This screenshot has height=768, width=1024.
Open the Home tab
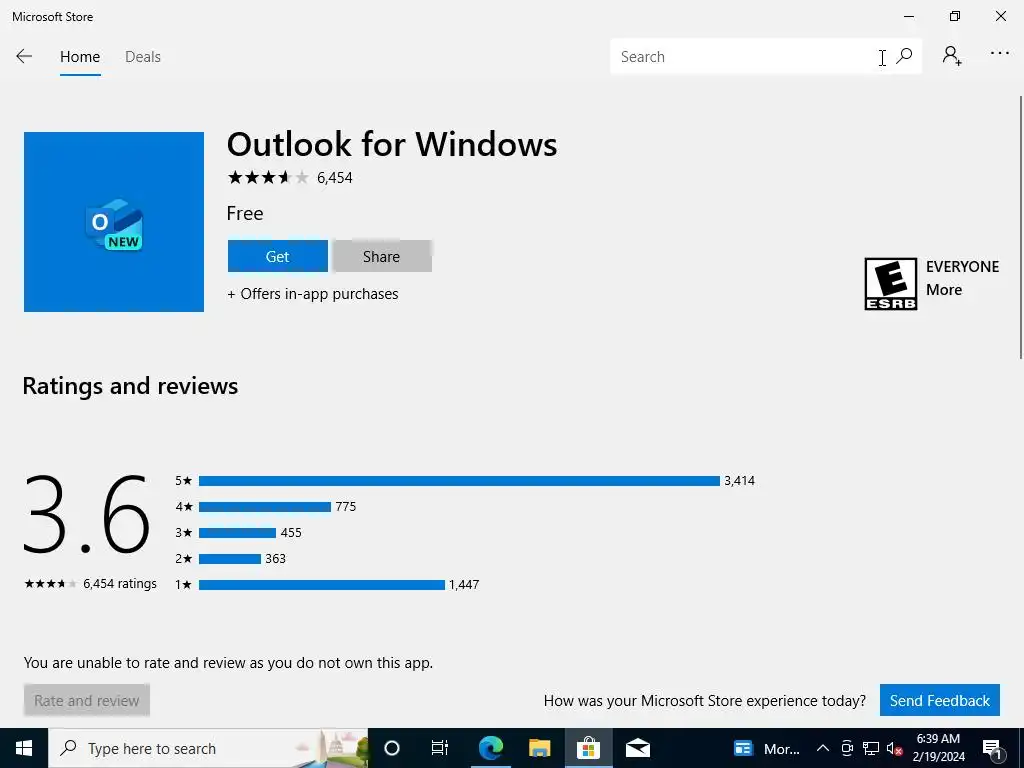pyautogui.click(x=80, y=57)
